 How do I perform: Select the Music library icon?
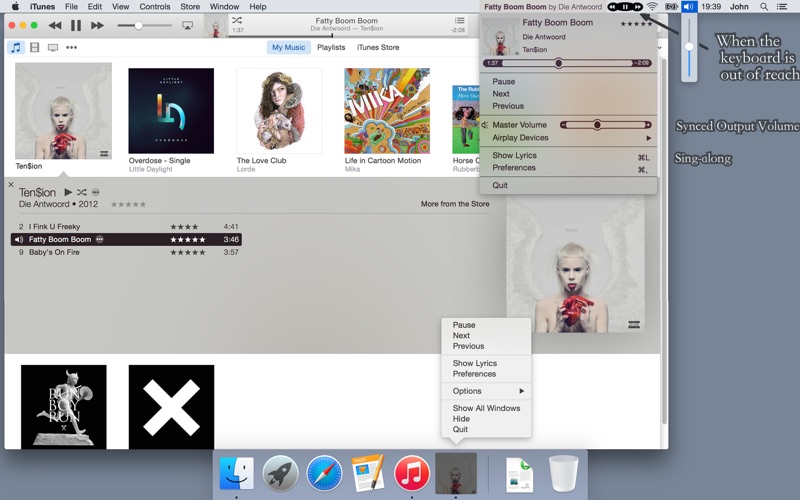[x=16, y=47]
